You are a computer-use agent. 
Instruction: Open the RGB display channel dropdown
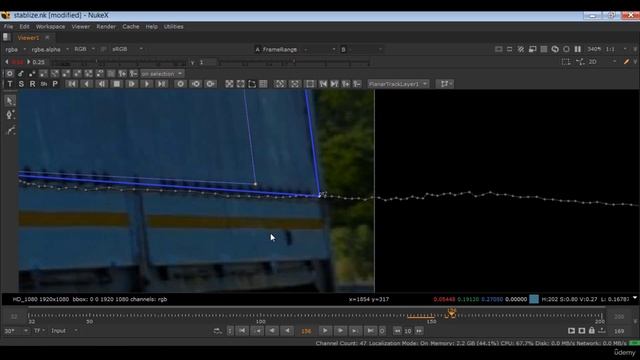click(84, 49)
